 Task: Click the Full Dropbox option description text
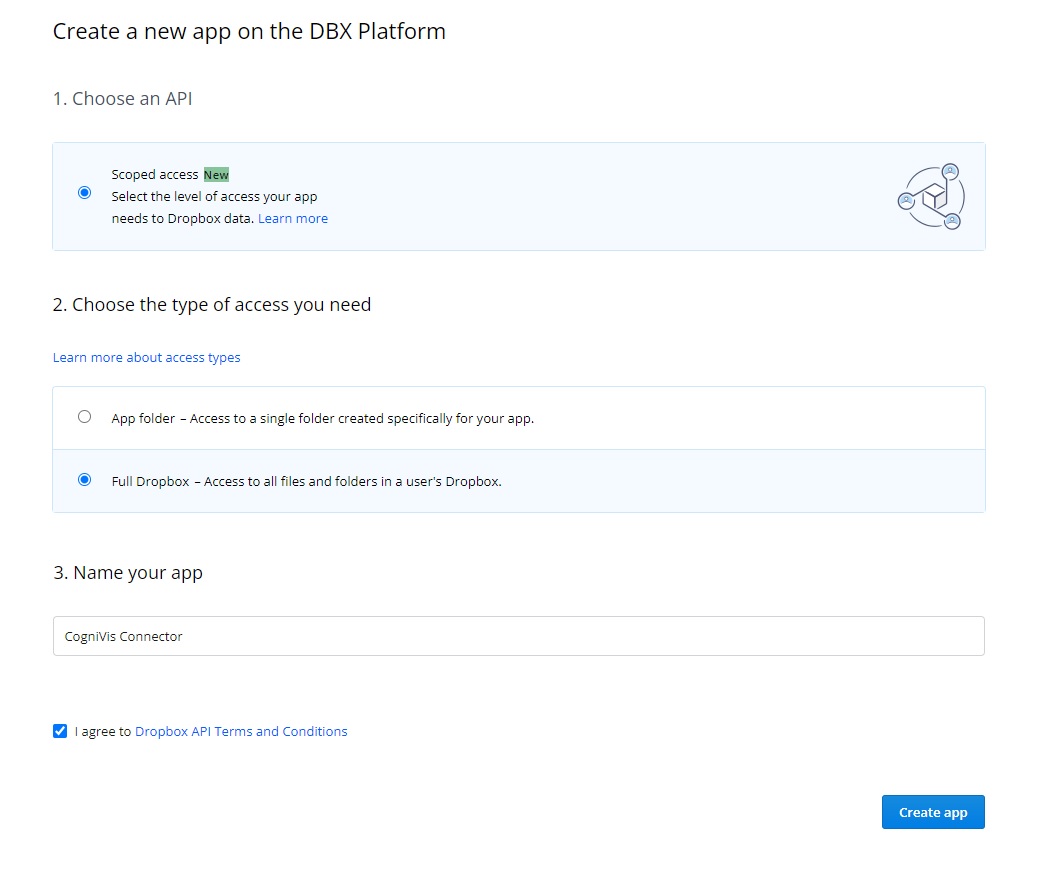306,481
